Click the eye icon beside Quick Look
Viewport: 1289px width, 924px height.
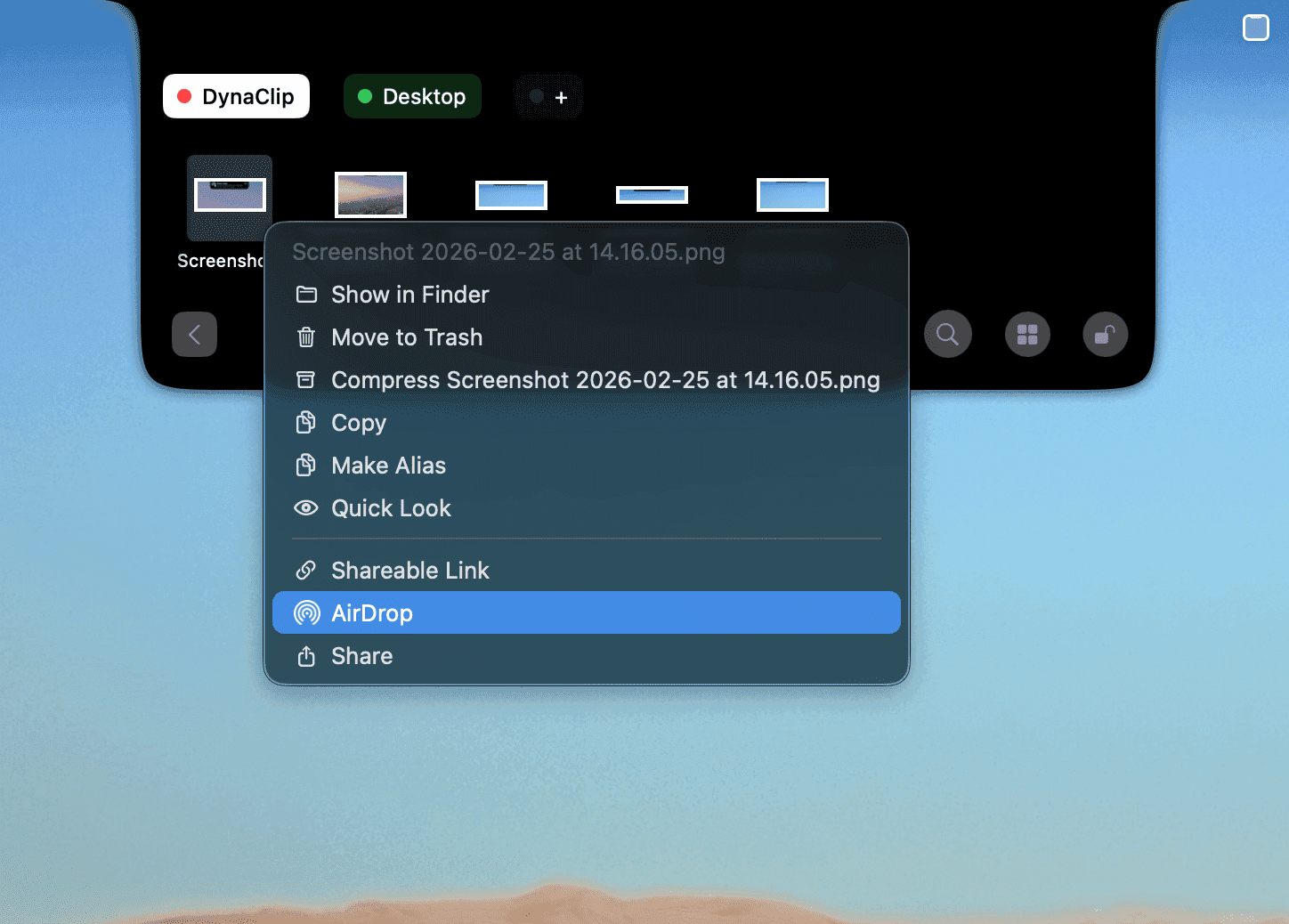[x=306, y=508]
